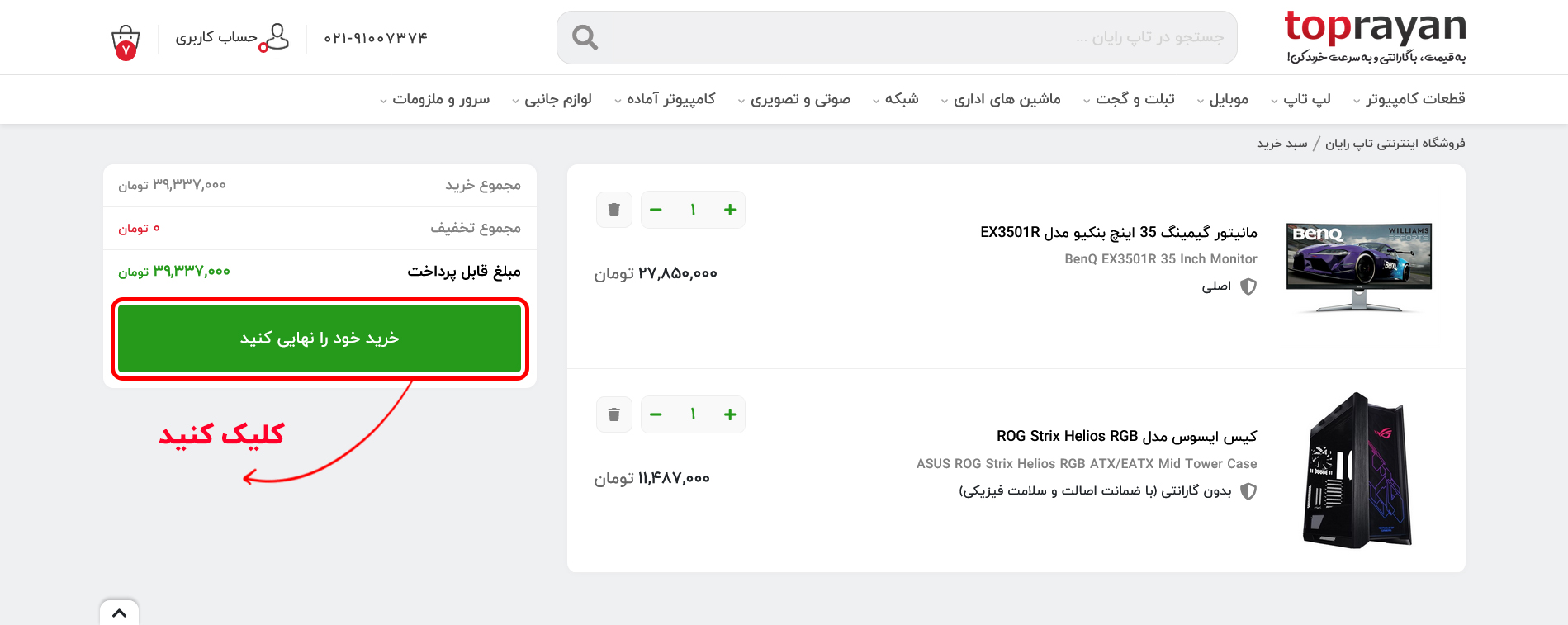Expand ماشین های اداری menu

(x=1000, y=99)
